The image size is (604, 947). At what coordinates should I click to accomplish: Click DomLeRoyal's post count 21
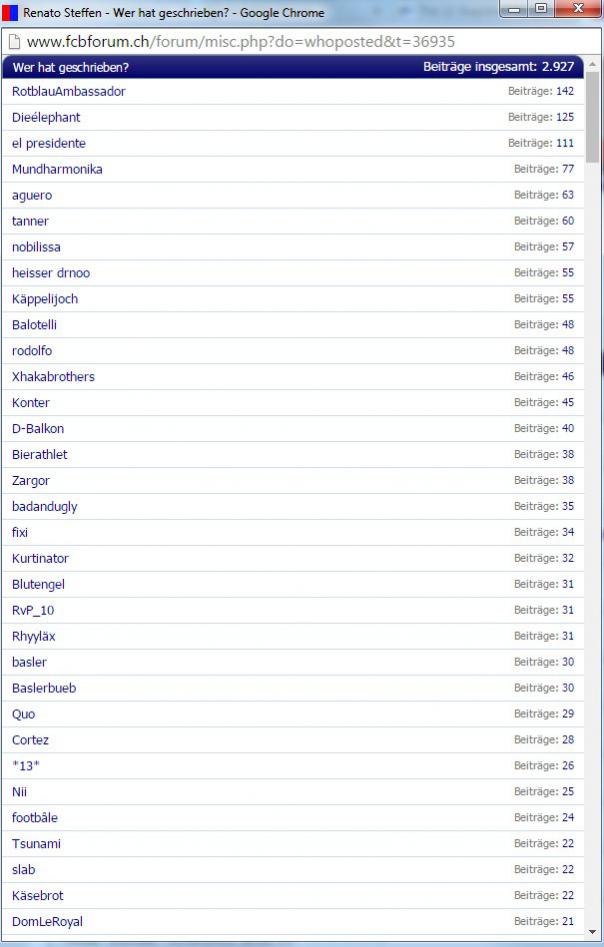568,922
